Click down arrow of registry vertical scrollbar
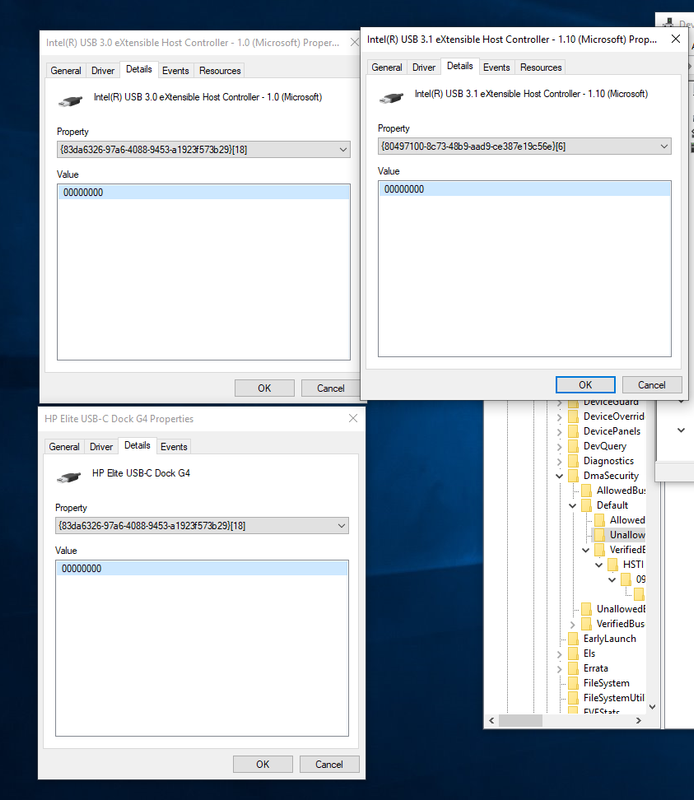This screenshot has height=800, width=694. 652,707
